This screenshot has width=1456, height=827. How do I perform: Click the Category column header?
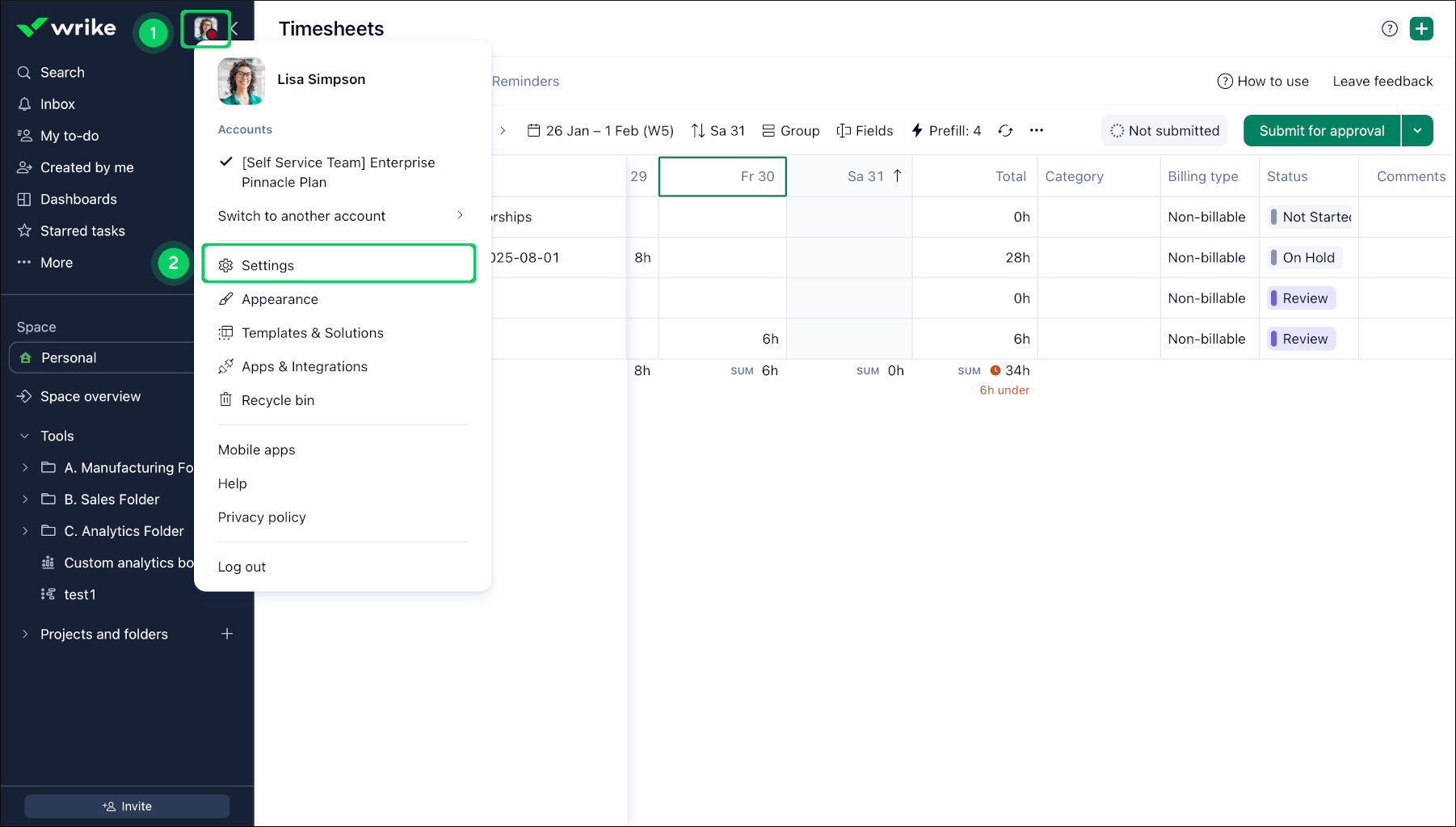pos(1098,176)
